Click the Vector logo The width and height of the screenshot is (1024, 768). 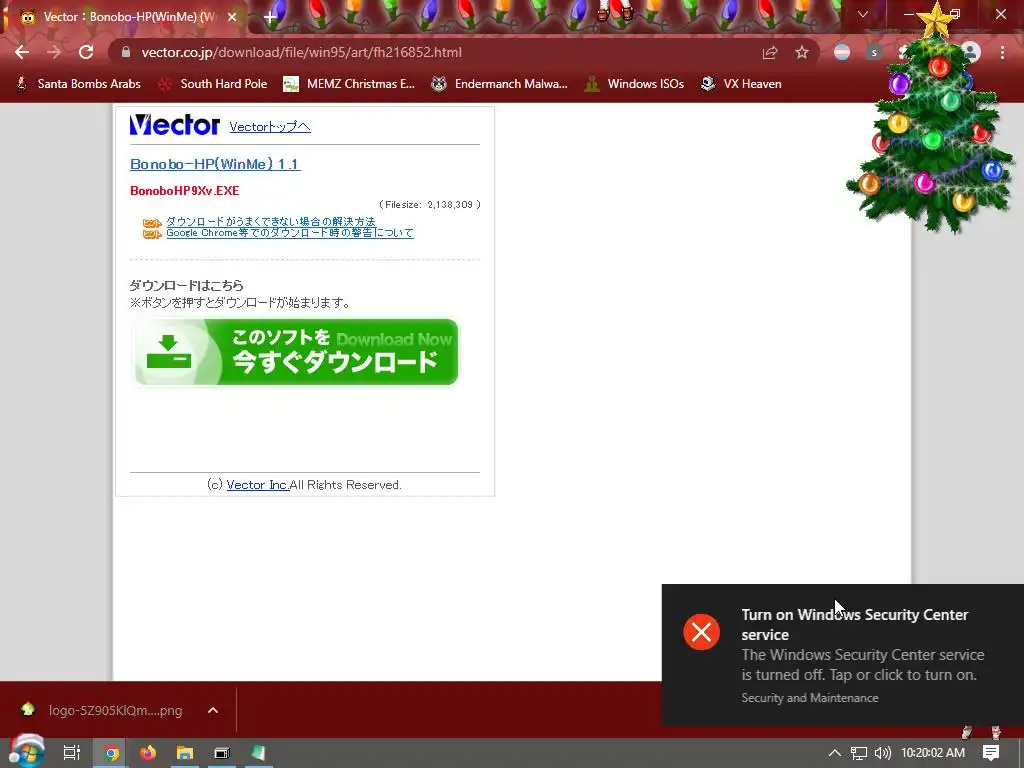coord(174,125)
